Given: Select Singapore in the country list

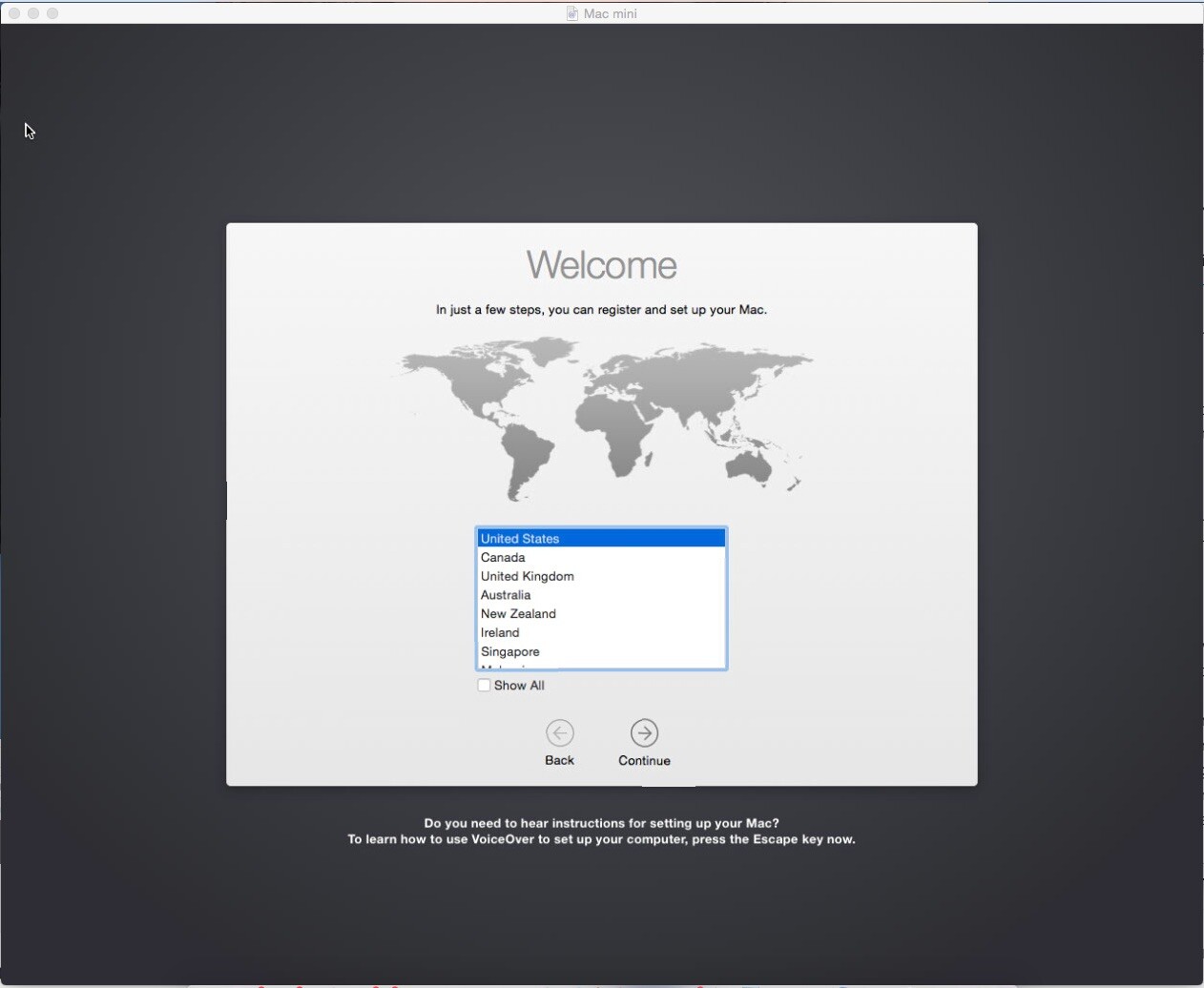Looking at the screenshot, I should (x=601, y=651).
